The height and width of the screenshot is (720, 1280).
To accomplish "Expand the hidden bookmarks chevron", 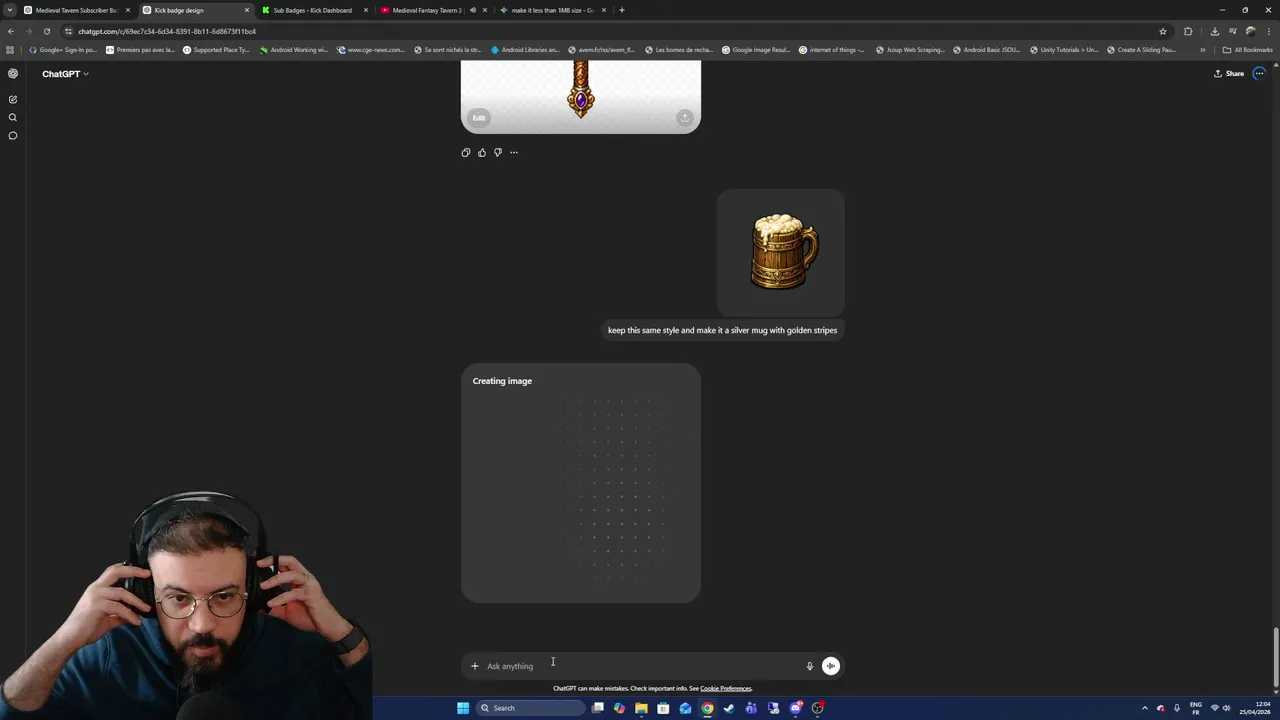I will click(x=1203, y=50).
